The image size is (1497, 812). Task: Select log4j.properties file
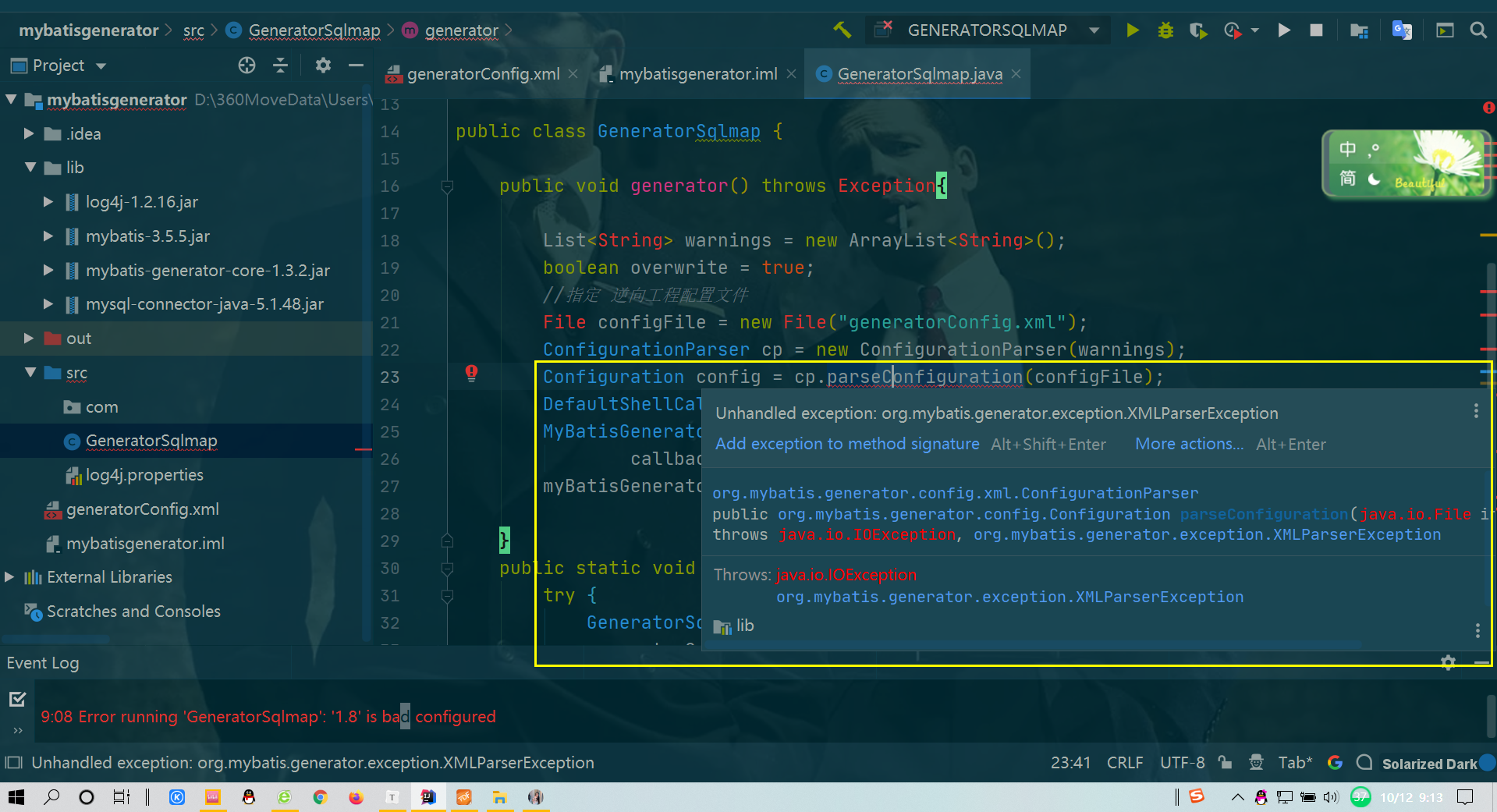tap(144, 474)
